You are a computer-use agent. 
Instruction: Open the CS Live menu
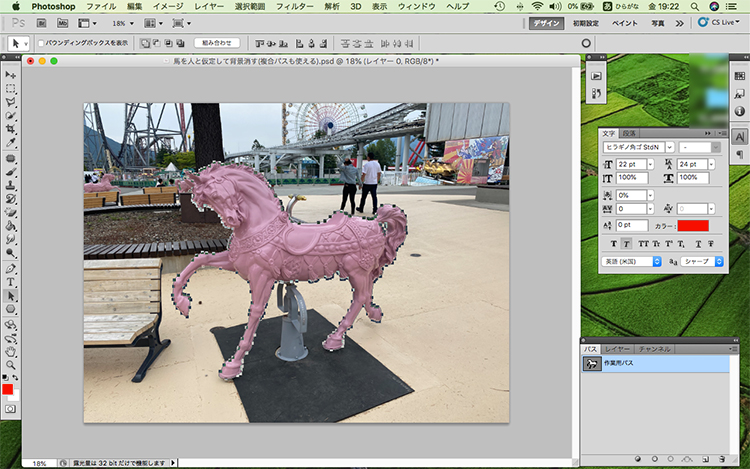[x=718, y=22]
